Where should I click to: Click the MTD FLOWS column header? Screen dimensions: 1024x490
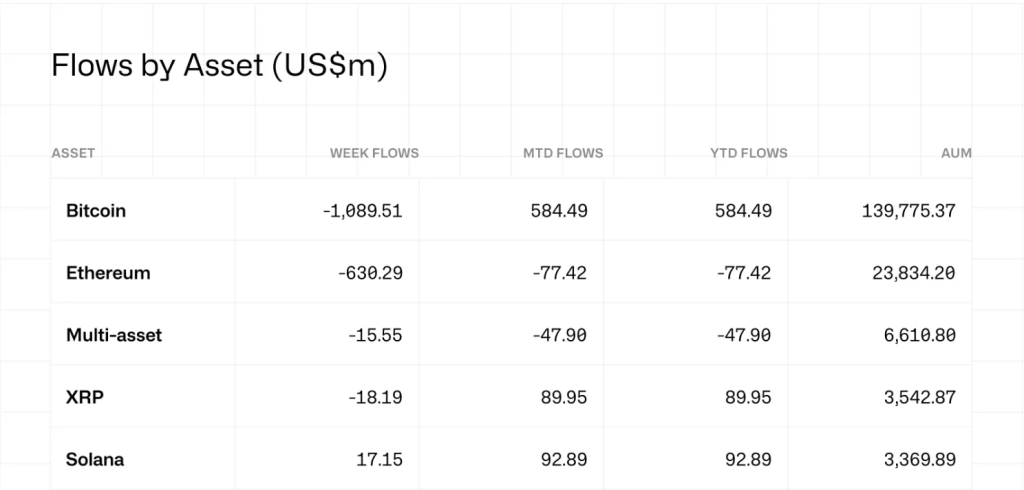[563, 153]
